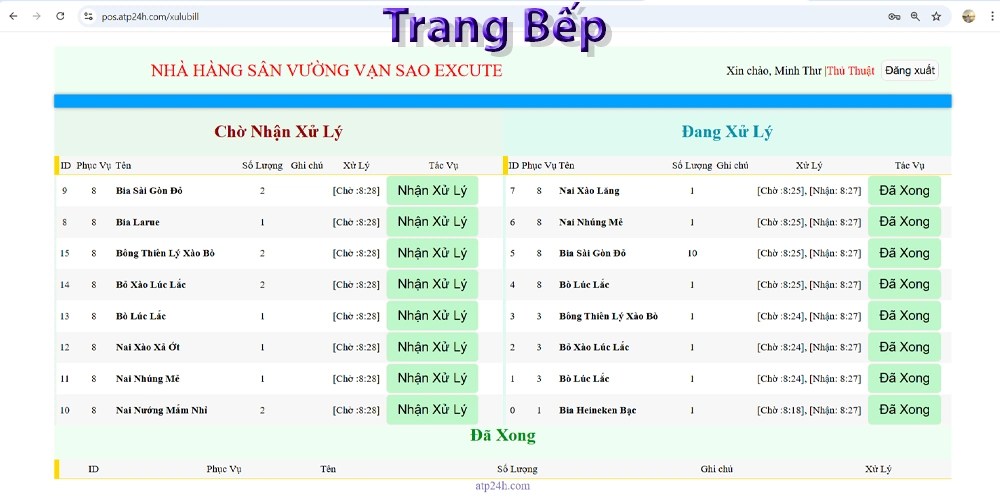Accept order ID 15 Bông Thiên Lý Xào Bò

pos(432,253)
